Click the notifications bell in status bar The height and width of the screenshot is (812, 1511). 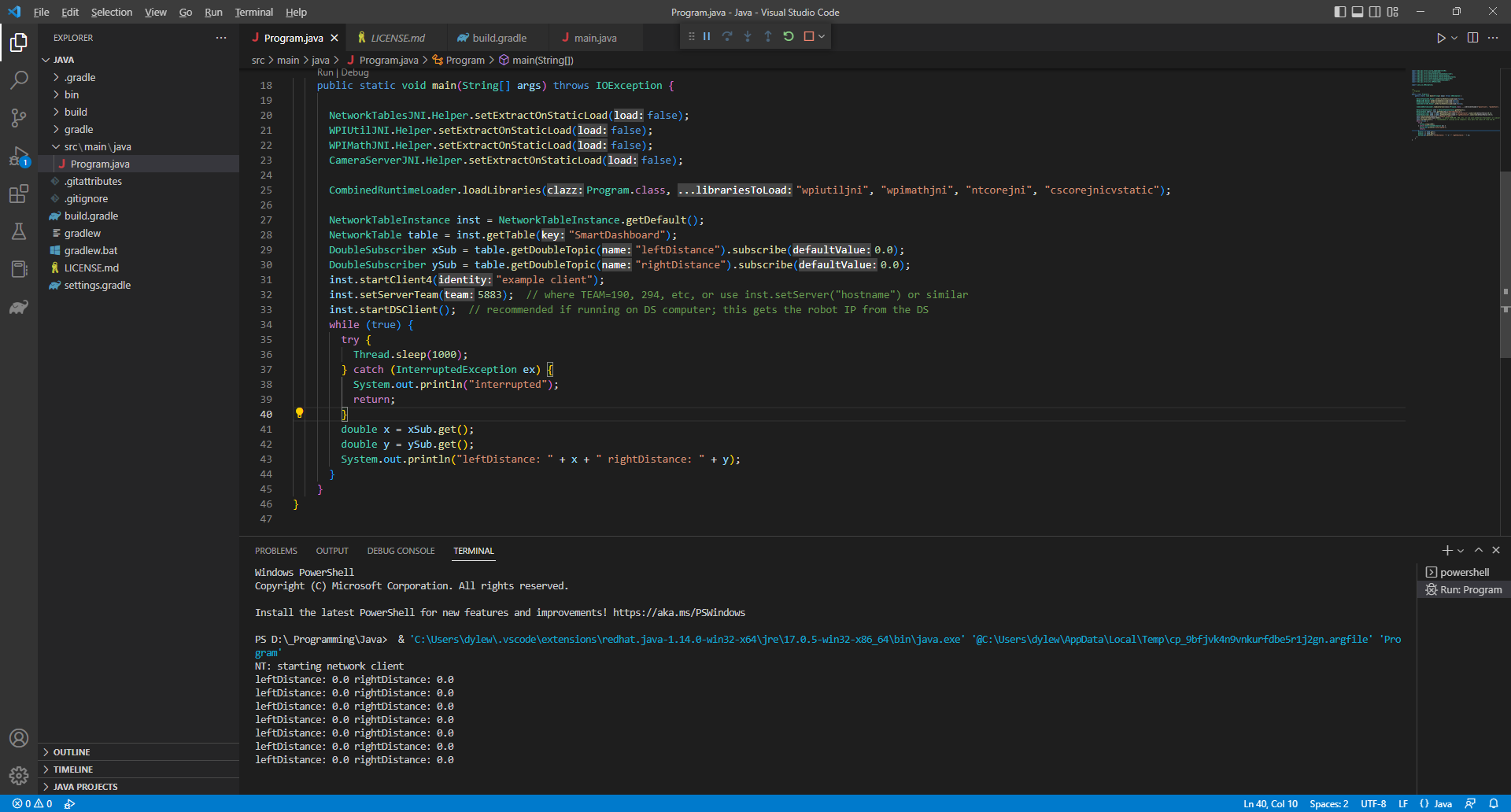click(1498, 803)
